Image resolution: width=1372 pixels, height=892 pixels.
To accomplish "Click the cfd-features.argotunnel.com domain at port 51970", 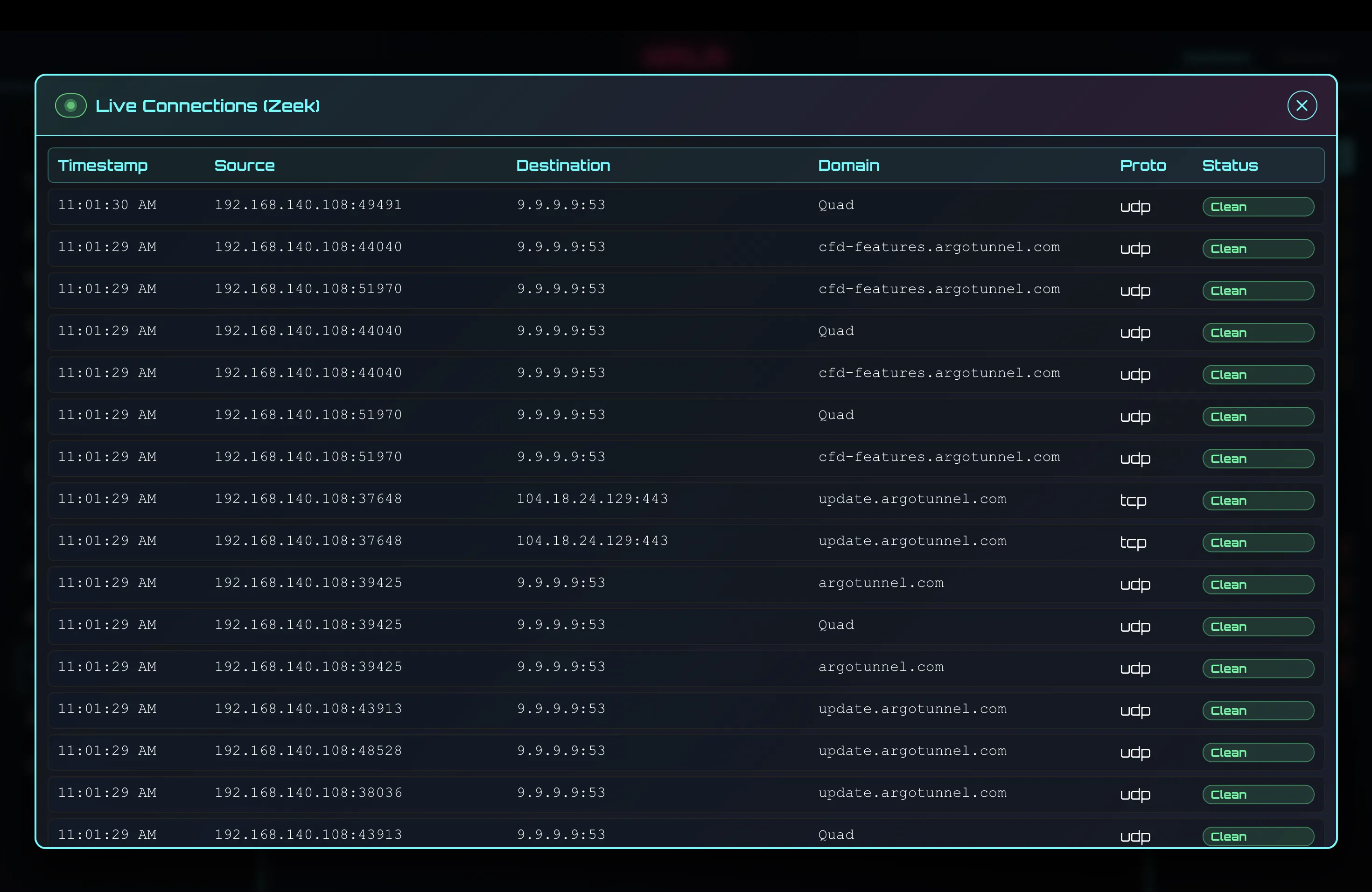I will coord(939,289).
